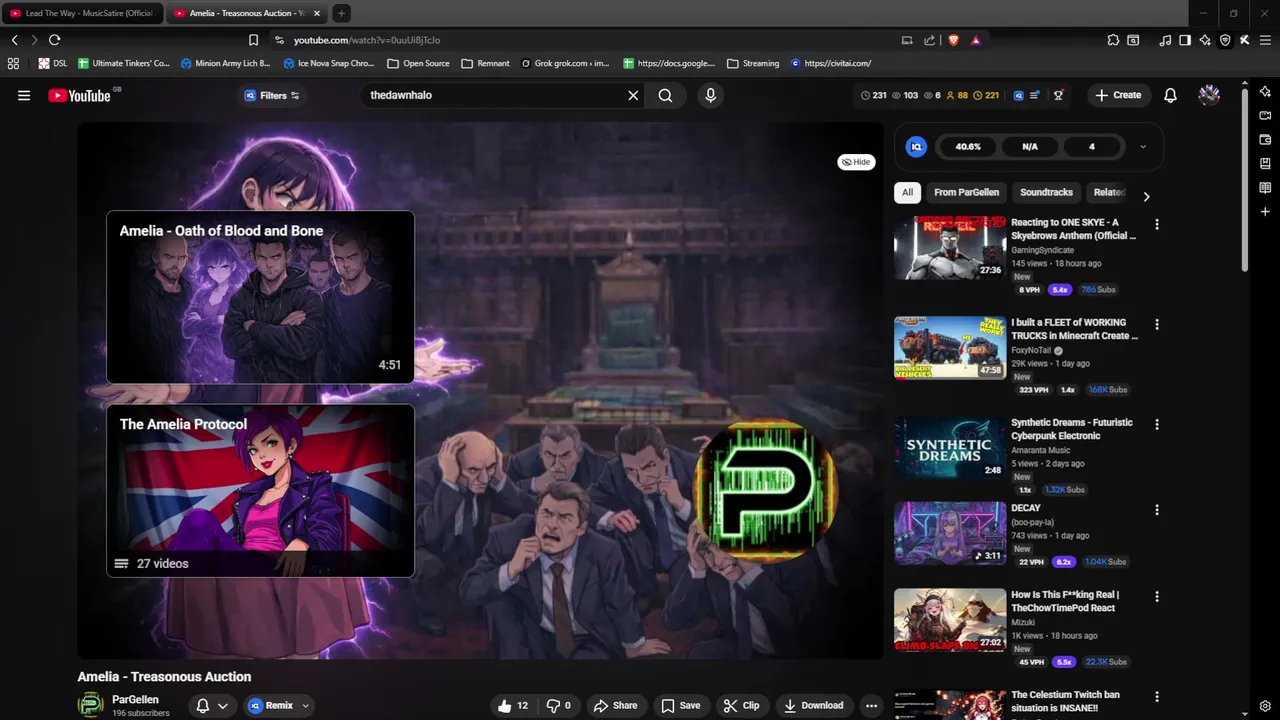Dislike the video
1280x720 pixels.
coord(558,705)
